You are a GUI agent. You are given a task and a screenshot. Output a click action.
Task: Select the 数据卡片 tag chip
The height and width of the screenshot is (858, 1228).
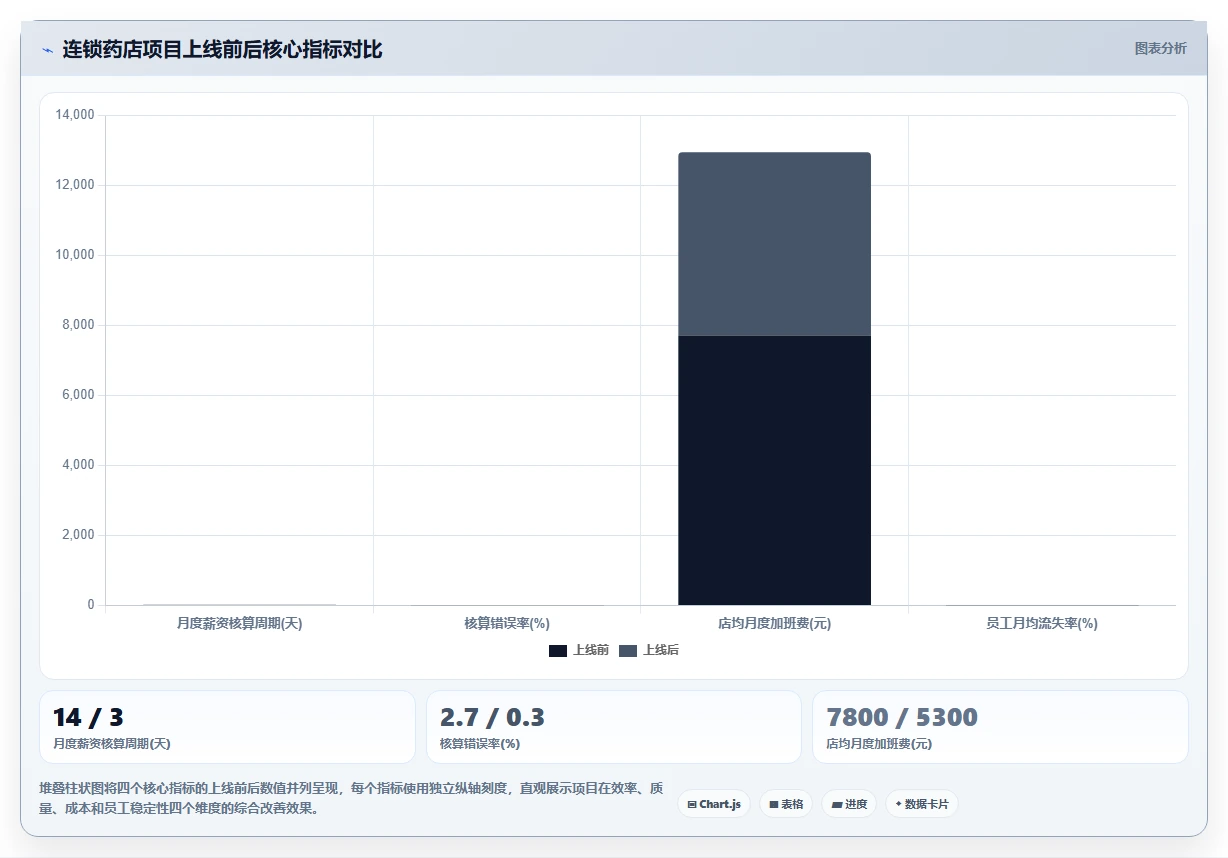click(922, 804)
